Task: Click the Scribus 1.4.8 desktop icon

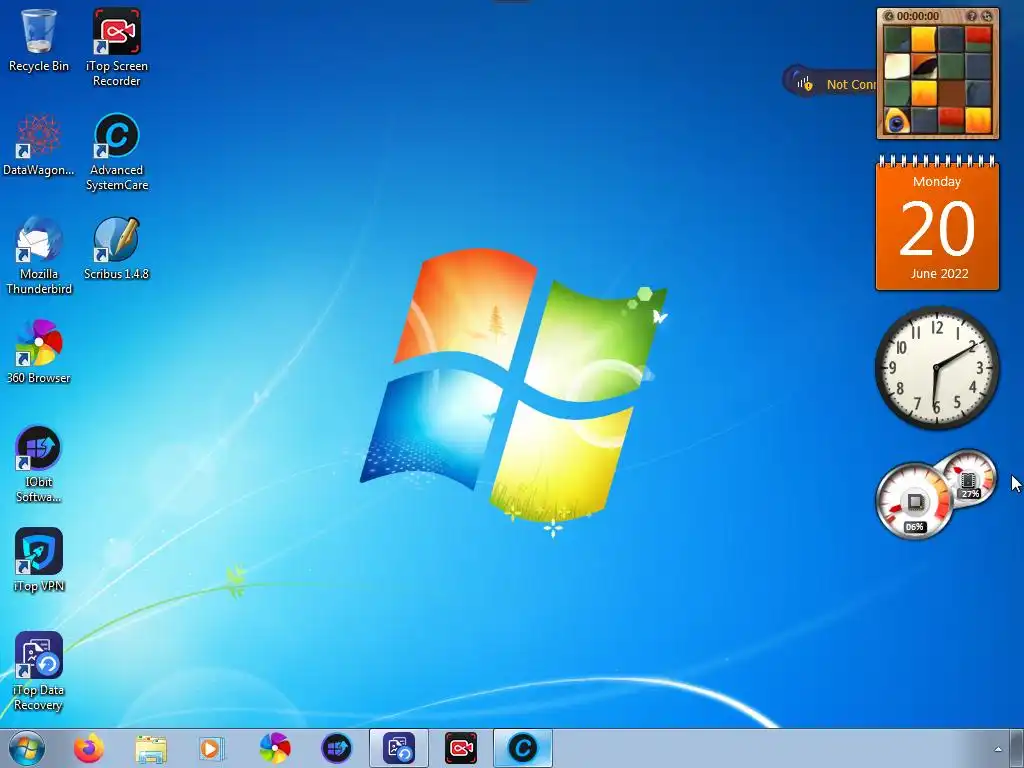Action: click(116, 249)
